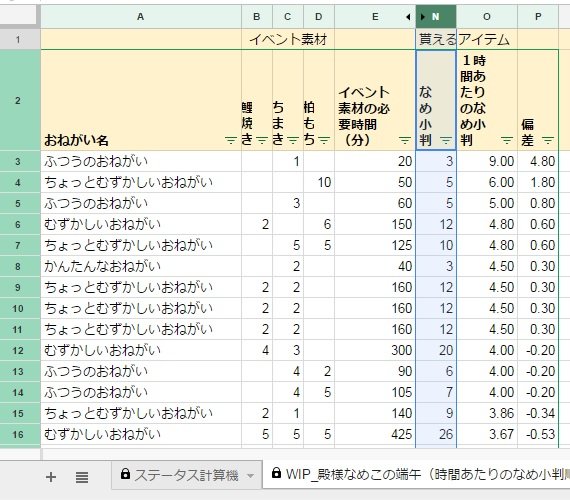This screenshot has height=500, width=570.
Task: Select column D header
Action: (x=318, y=17)
